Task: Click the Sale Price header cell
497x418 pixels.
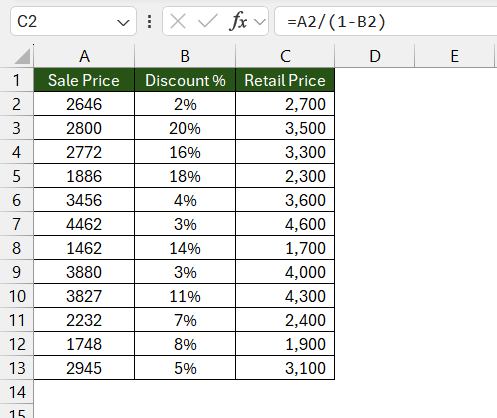Action: coord(84,80)
